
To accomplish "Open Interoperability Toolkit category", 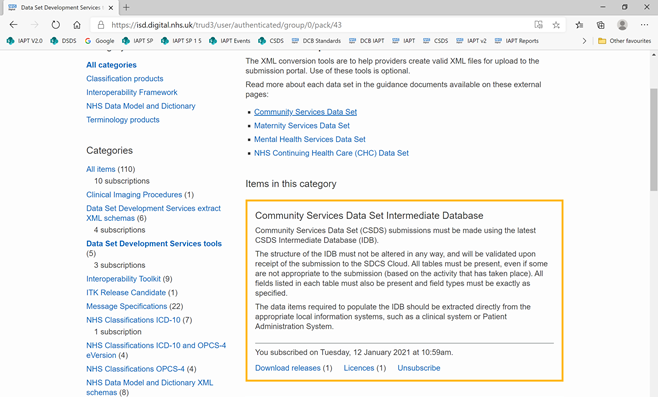I will click(x=123, y=279).
